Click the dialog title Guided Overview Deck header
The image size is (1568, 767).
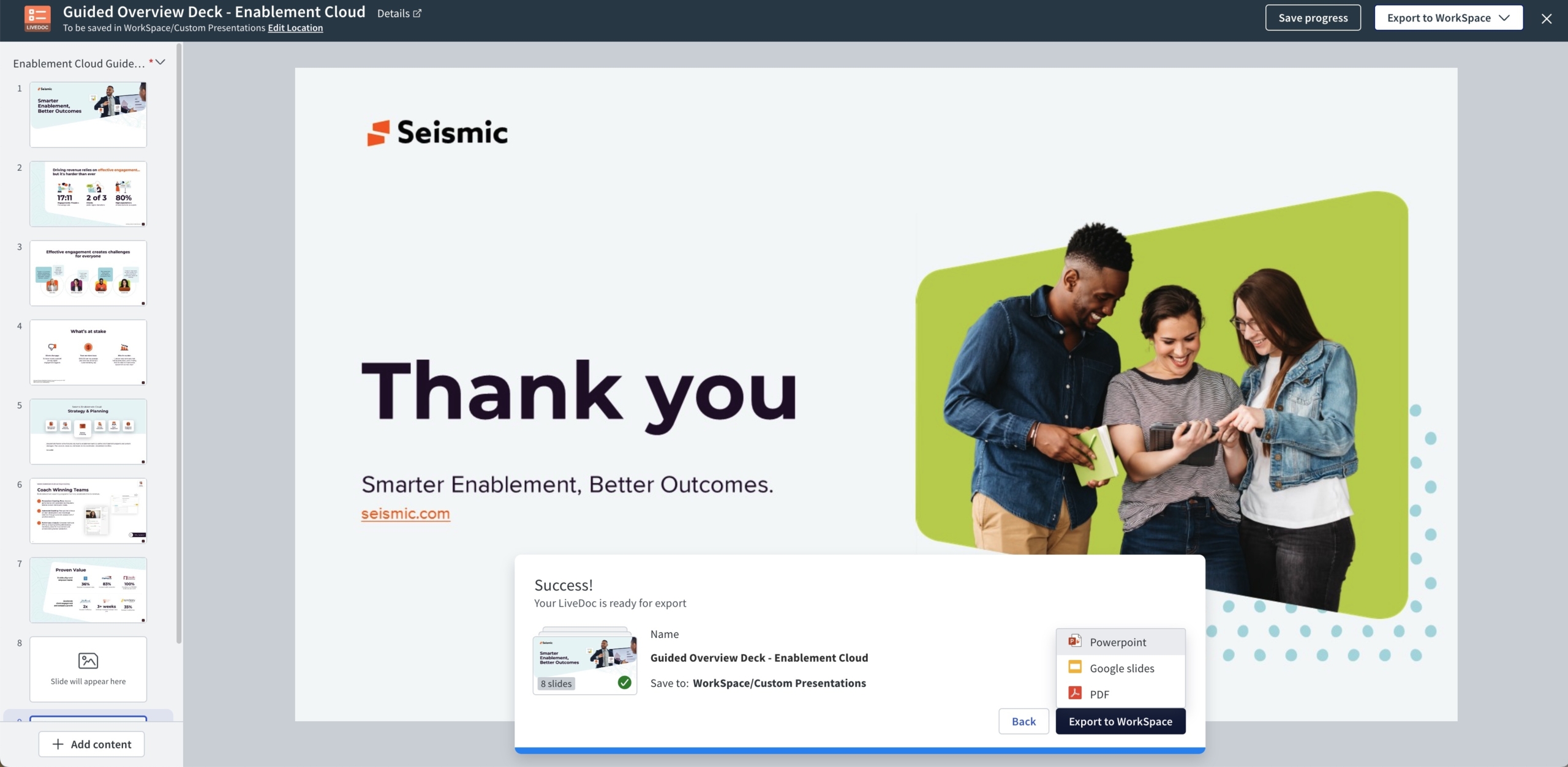coord(214,12)
